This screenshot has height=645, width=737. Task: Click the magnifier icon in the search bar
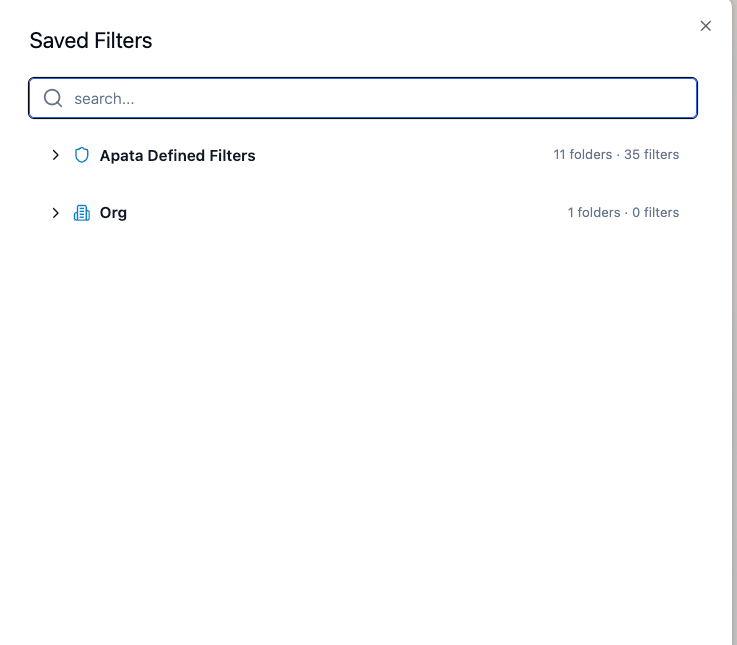[54, 99]
